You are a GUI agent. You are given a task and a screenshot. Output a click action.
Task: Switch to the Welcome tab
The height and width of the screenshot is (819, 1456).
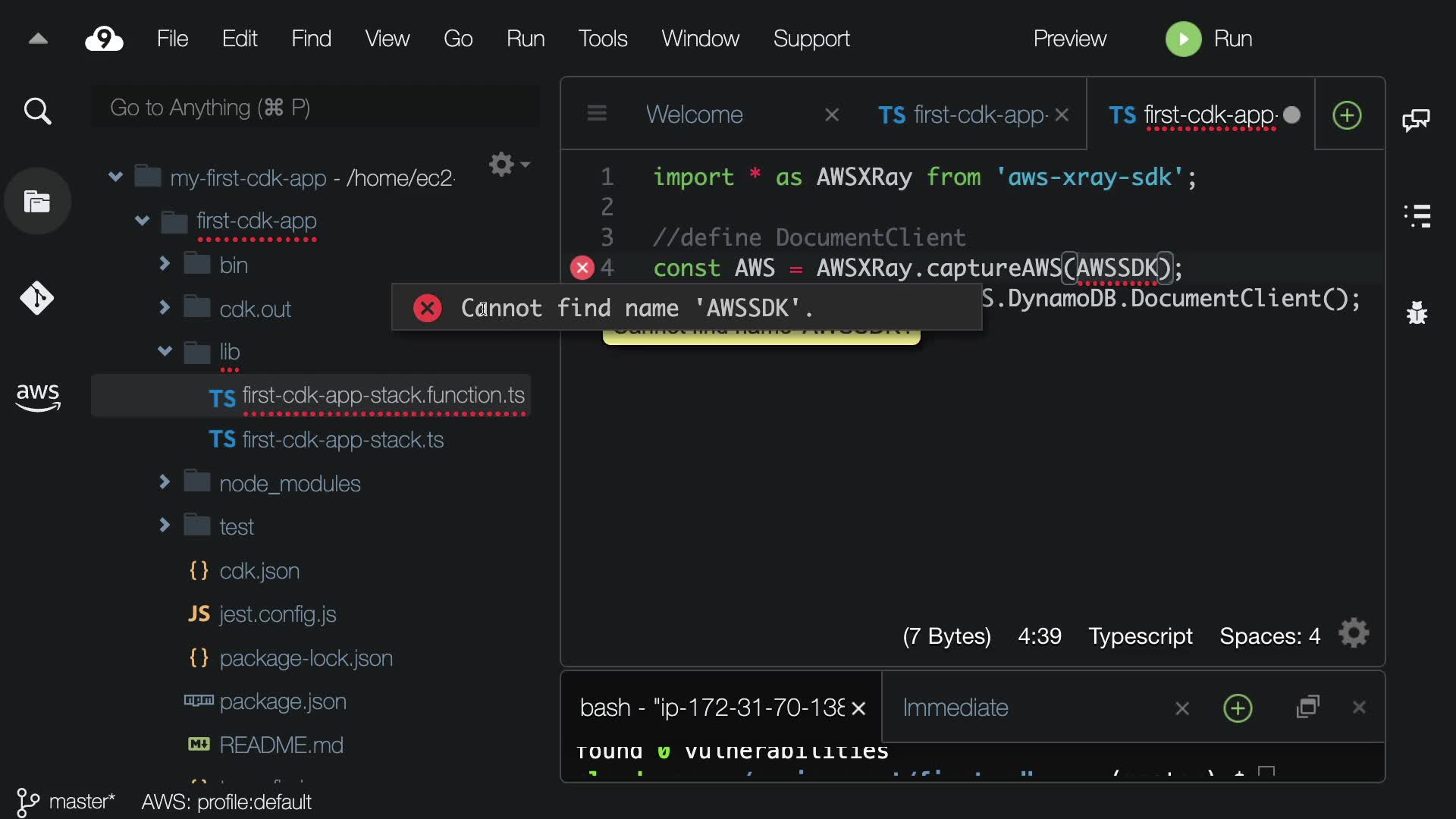click(694, 115)
